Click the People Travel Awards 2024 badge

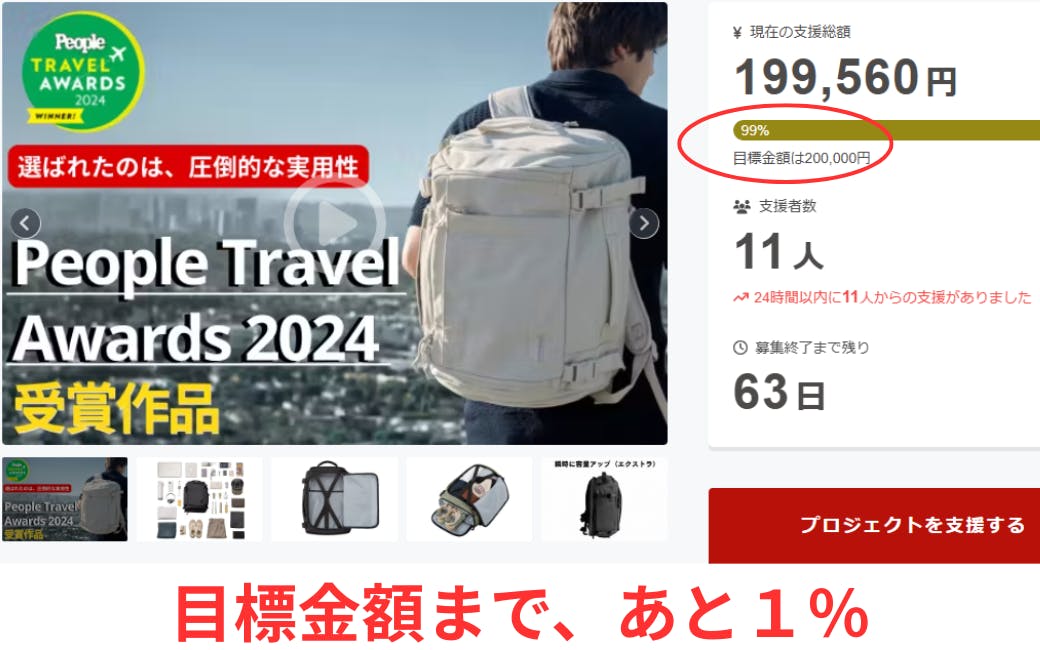(x=83, y=72)
